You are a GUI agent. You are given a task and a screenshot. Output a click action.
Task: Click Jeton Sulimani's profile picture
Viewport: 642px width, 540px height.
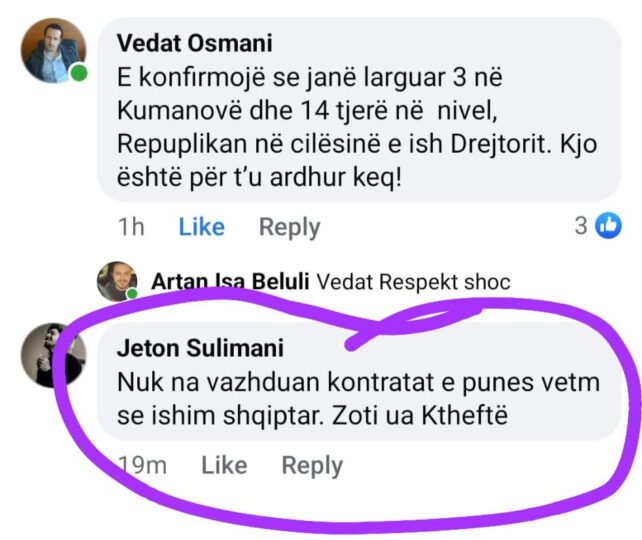pos(46,354)
